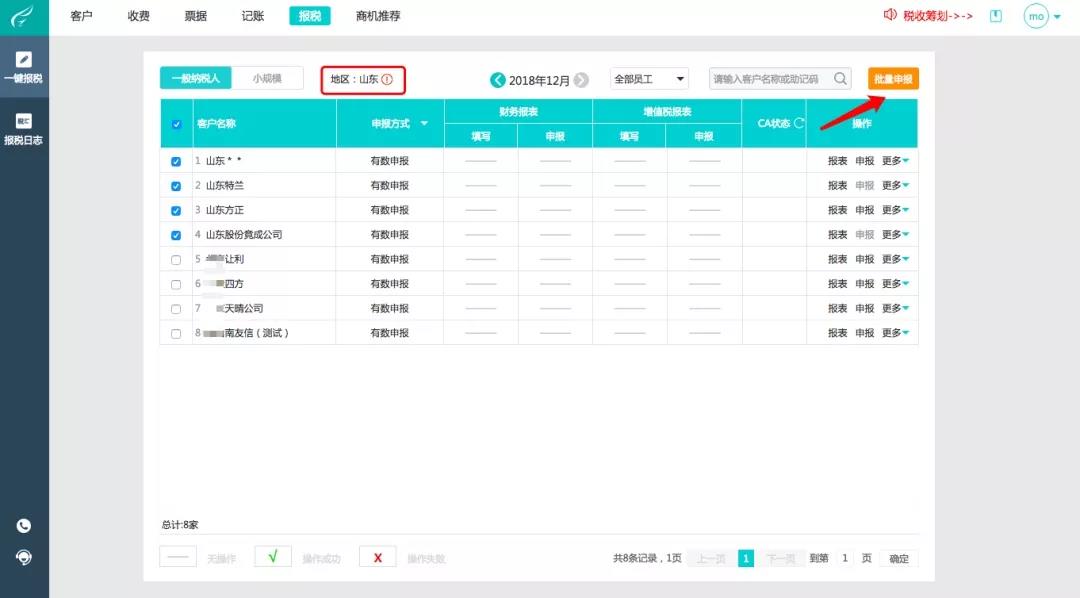Select the 报税 top menu
1080x598 pixels.
(310, 16)
